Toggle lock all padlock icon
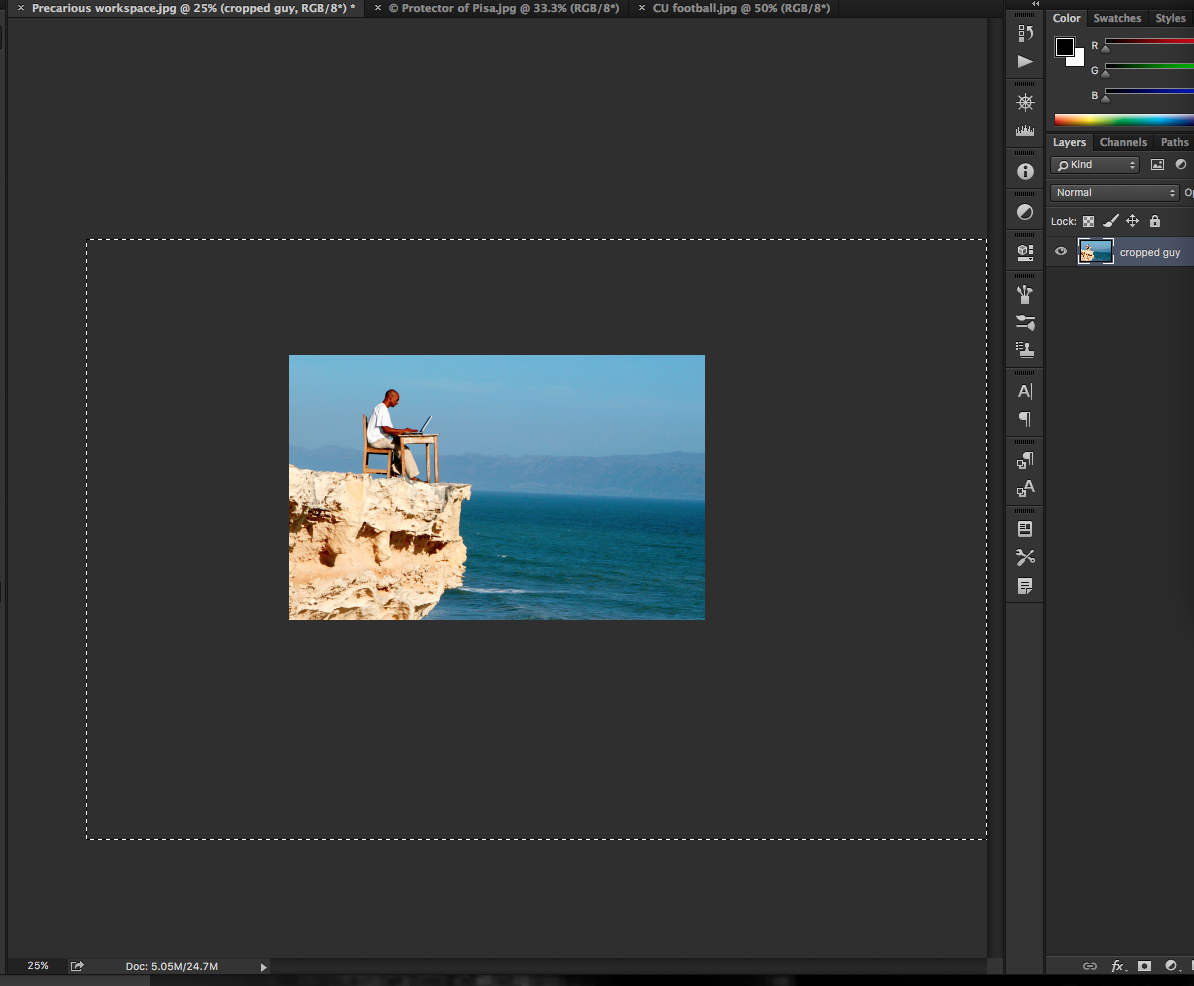This screenshot has width=1194, height=986. 1155,221
